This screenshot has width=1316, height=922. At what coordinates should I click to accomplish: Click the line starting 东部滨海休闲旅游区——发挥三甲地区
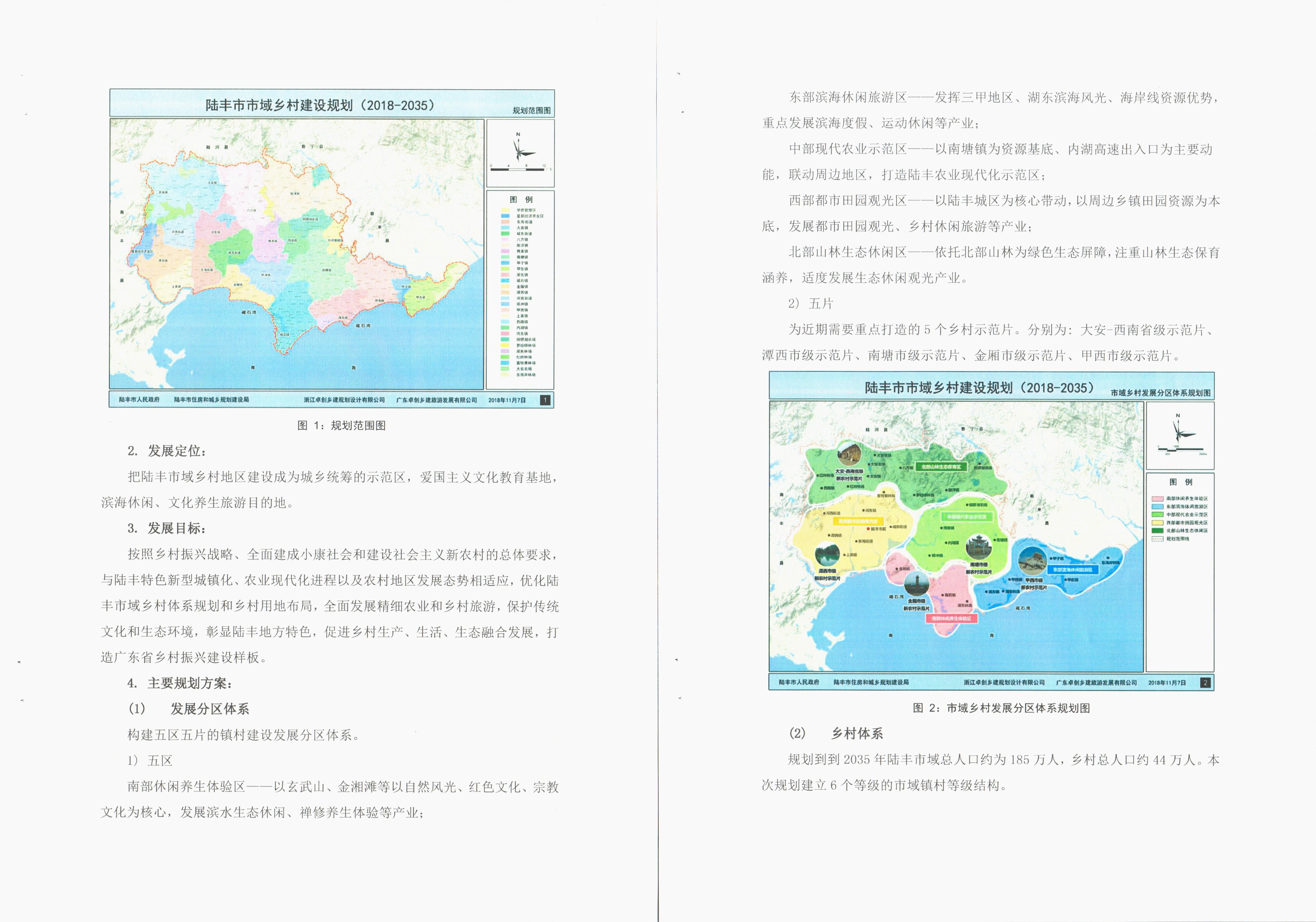pos(1004,97)
